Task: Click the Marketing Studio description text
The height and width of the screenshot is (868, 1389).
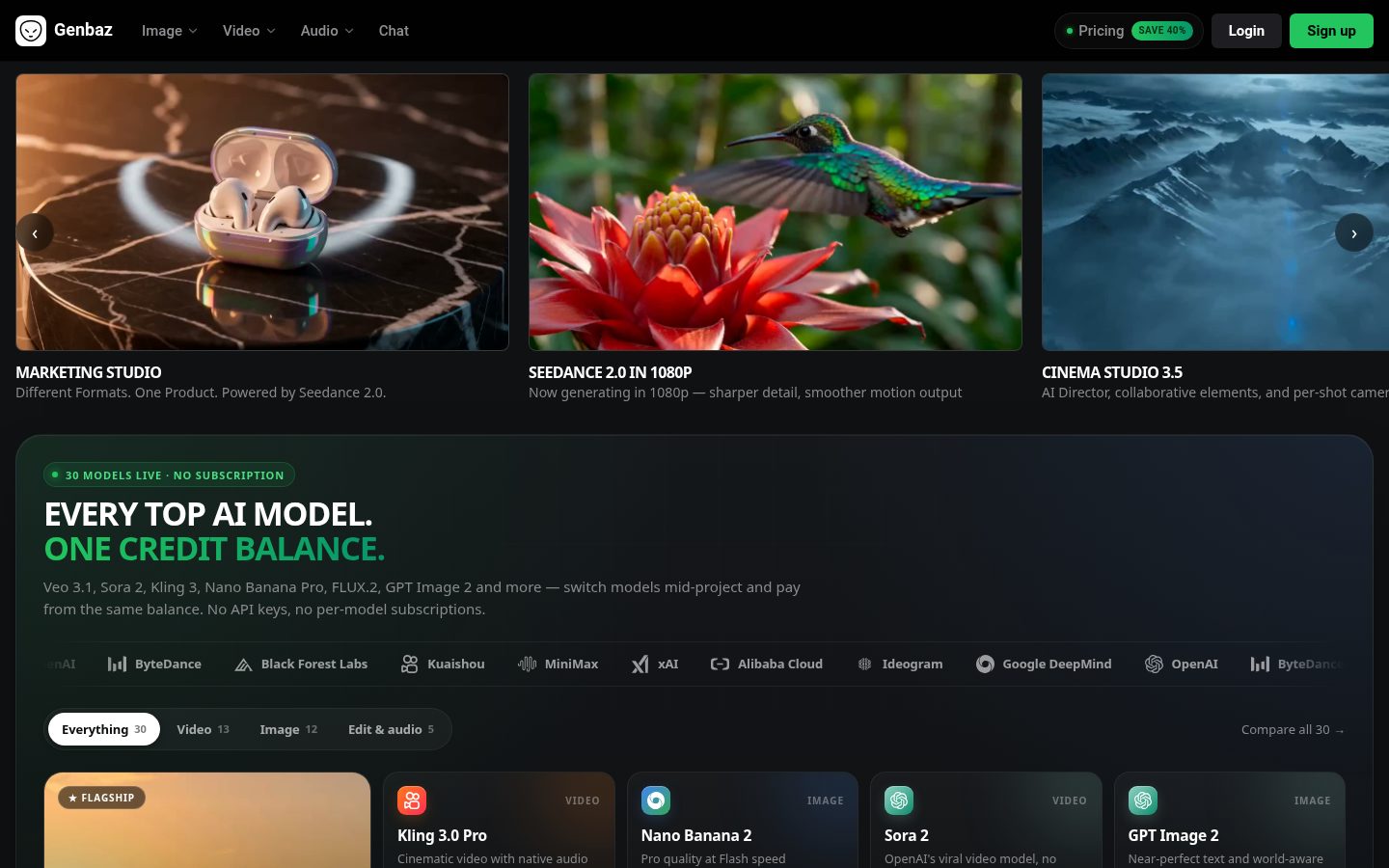Action: [x=201, y=393]
